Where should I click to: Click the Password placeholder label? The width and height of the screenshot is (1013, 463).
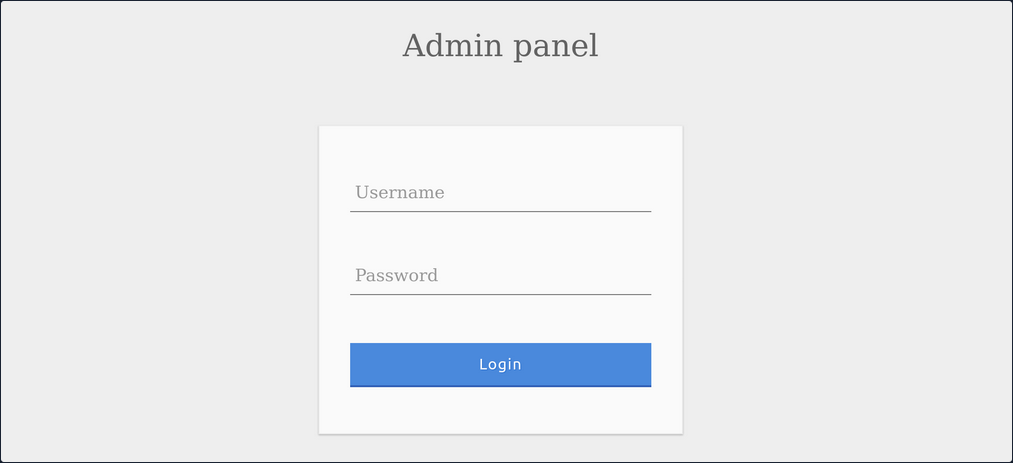tap(396, 275)
